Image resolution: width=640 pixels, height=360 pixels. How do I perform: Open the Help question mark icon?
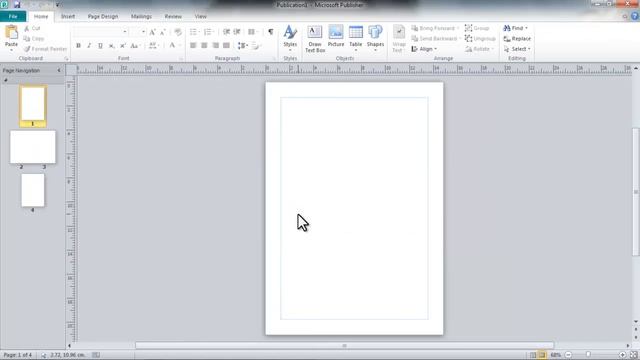coord(634,16)
